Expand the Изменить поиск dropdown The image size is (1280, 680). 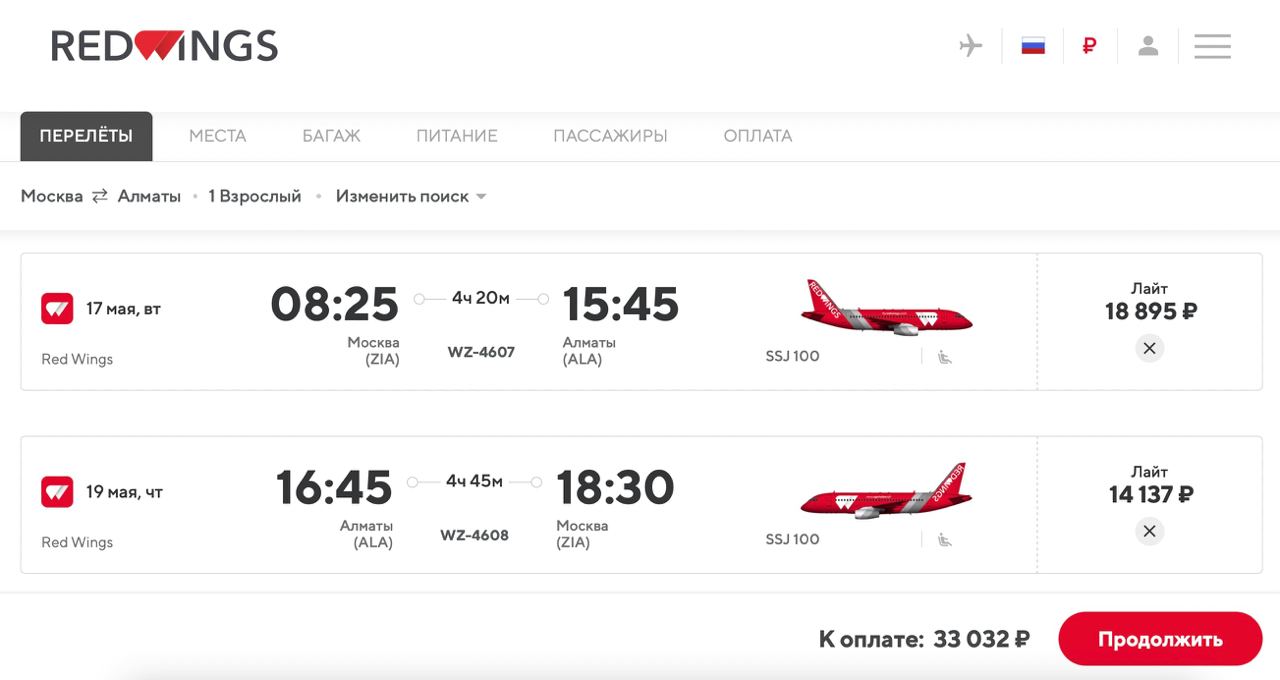click(410, 197)
